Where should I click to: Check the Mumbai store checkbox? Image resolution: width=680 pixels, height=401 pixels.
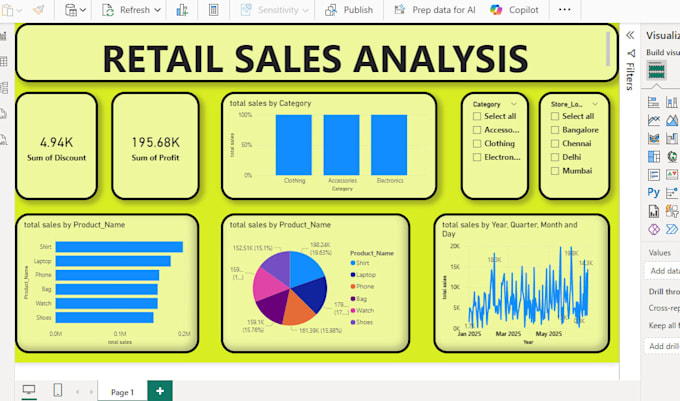[555, 171]
